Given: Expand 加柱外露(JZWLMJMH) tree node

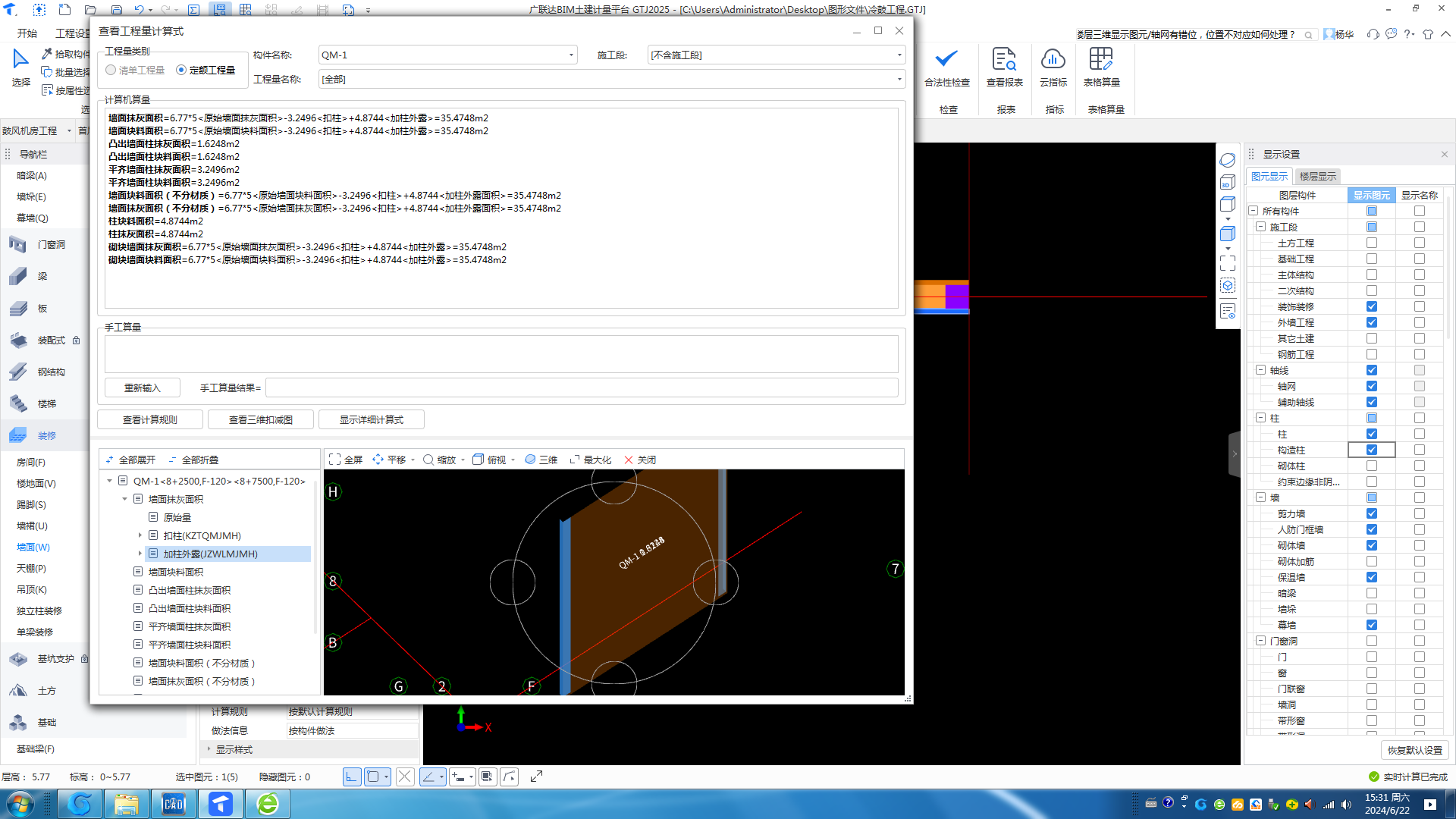Looking at the screenshot, I should click(x=140, y=554).
